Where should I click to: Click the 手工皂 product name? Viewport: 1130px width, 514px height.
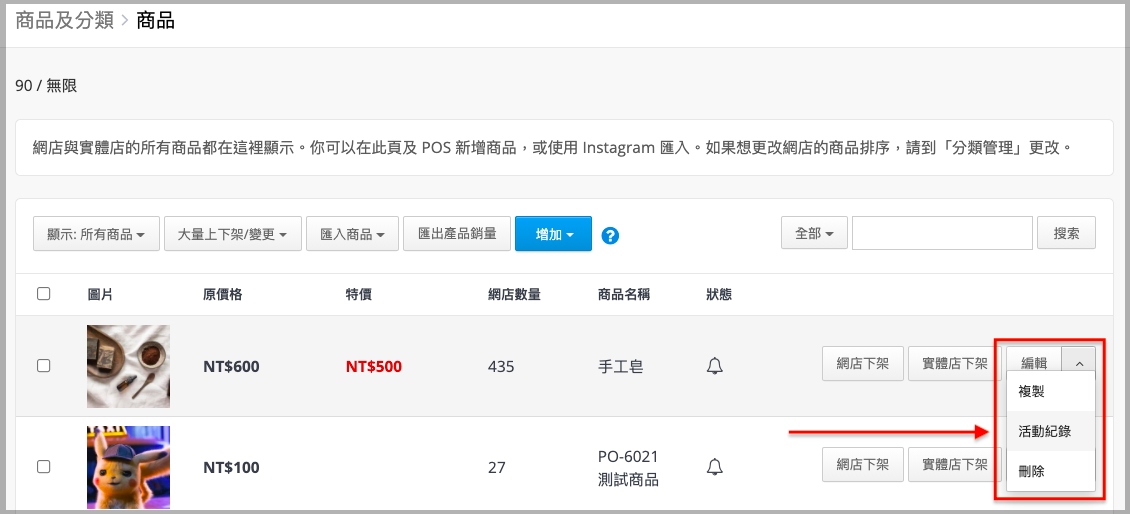tap(620, 366)
